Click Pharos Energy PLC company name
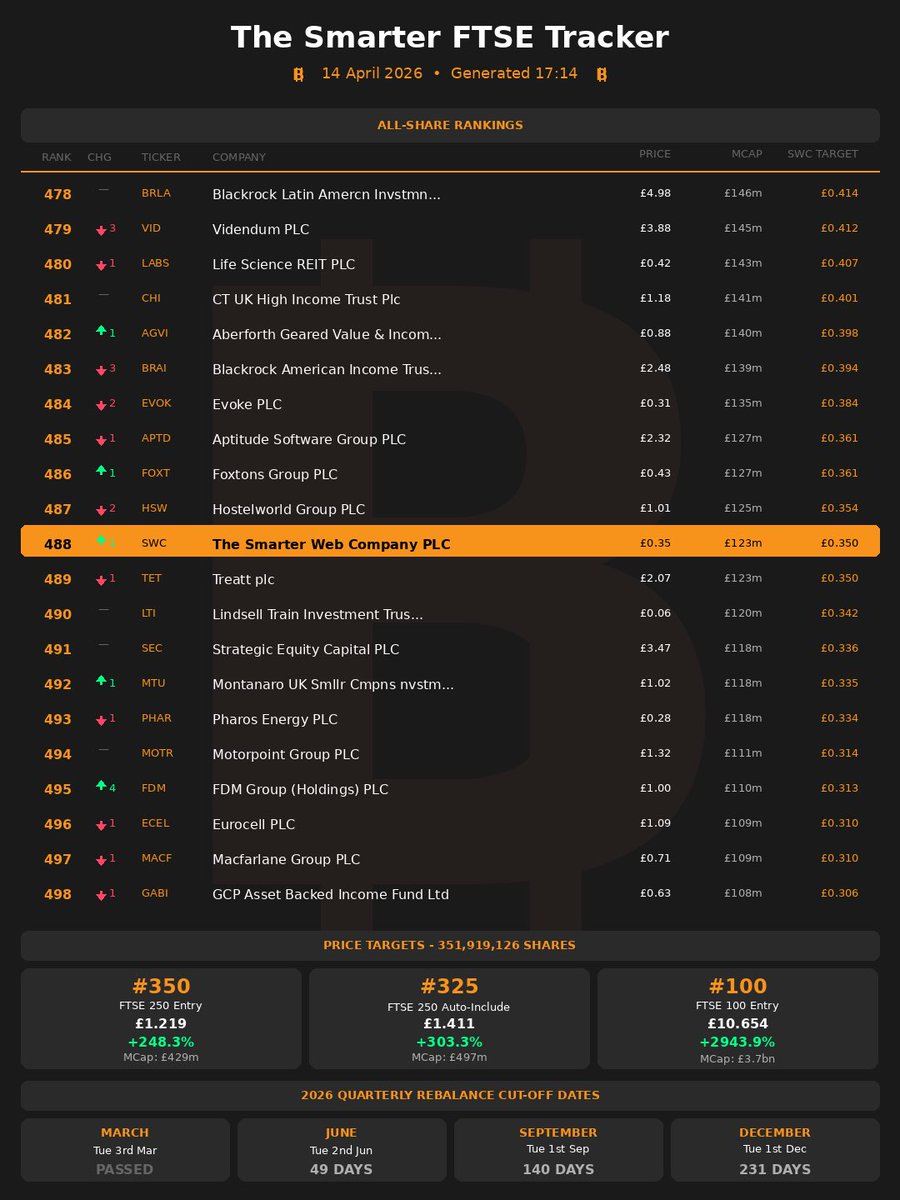 coord(275,719)
